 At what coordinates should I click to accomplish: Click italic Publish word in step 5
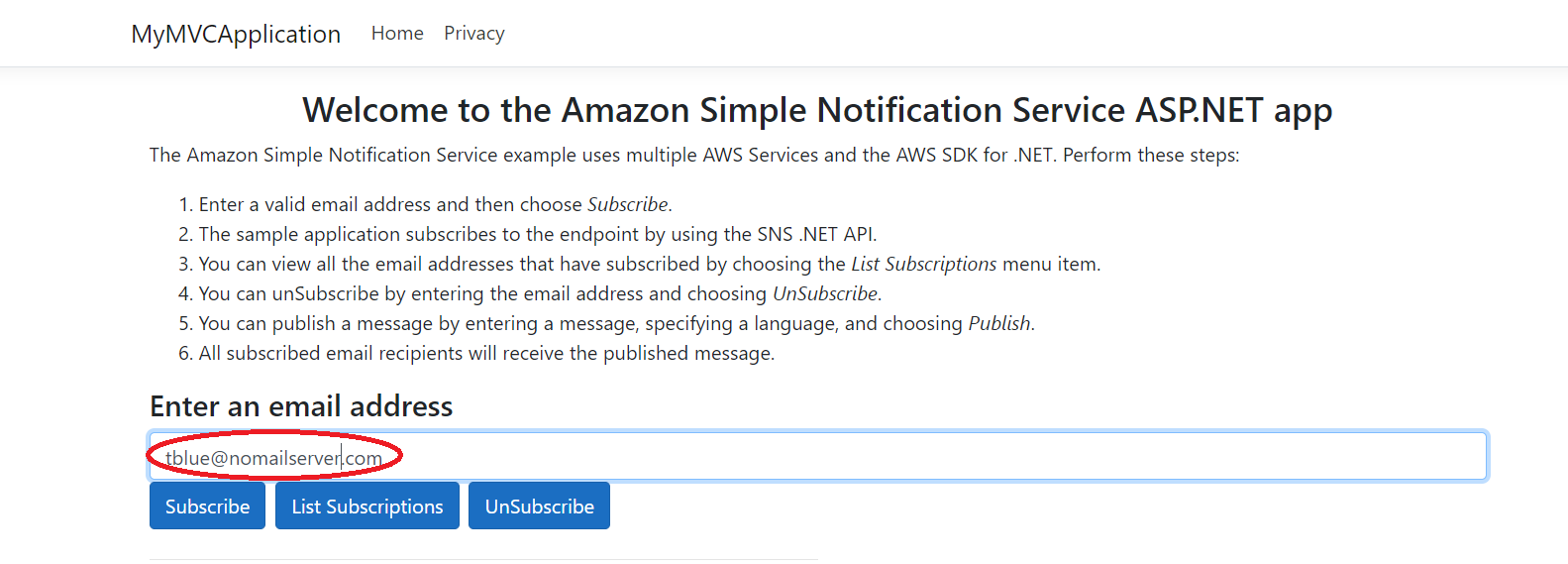coord(998,324)
